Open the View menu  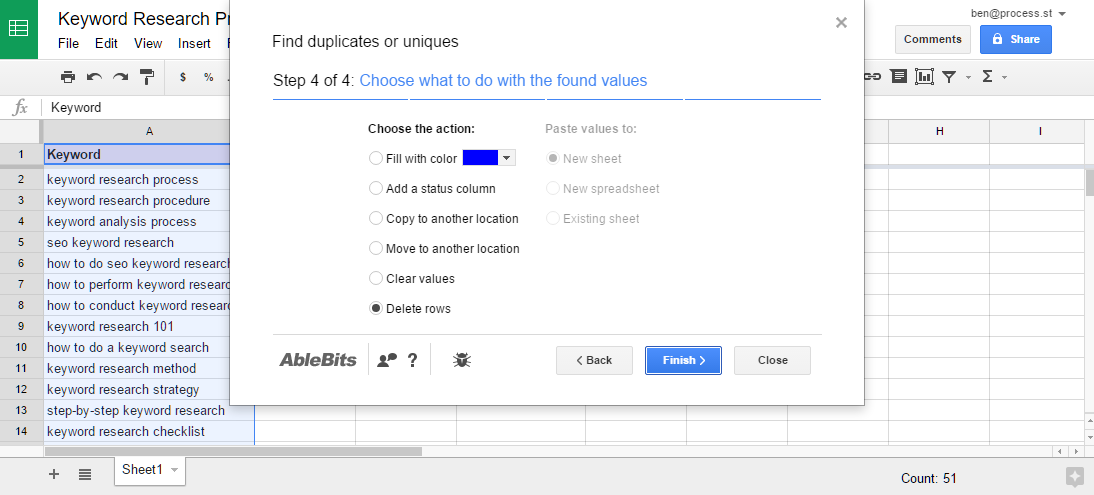click(148, 43)
